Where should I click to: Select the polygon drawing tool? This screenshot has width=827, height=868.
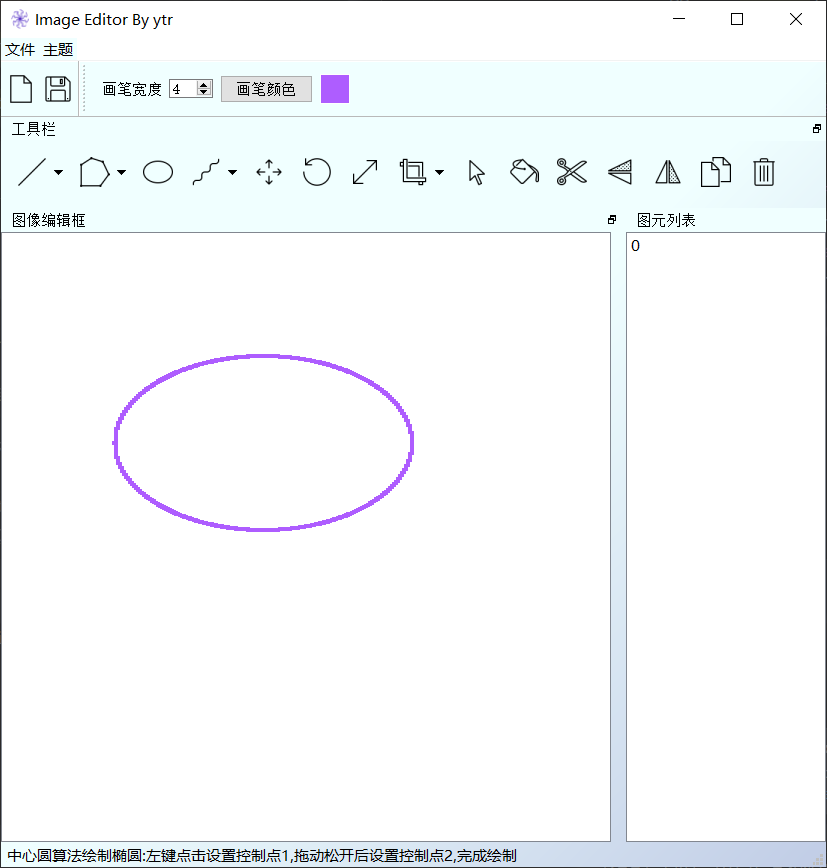tap(95, 172)
